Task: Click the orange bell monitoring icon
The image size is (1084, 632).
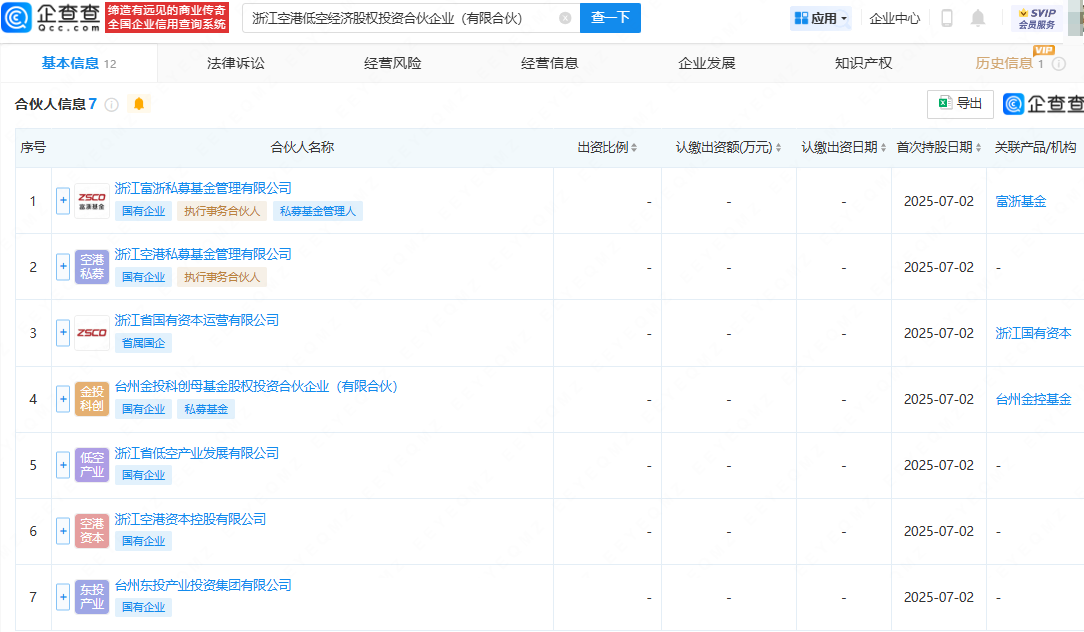Action: pos(139,104)
